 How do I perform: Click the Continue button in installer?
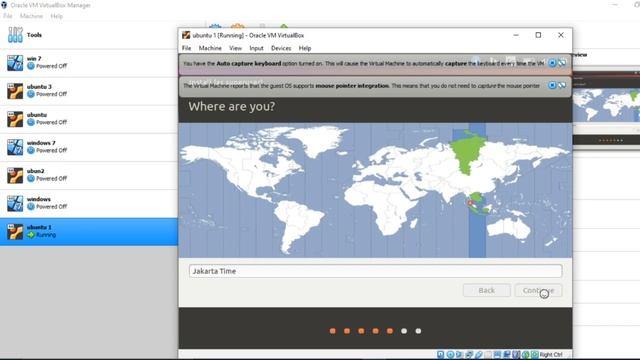pos(538,290)
